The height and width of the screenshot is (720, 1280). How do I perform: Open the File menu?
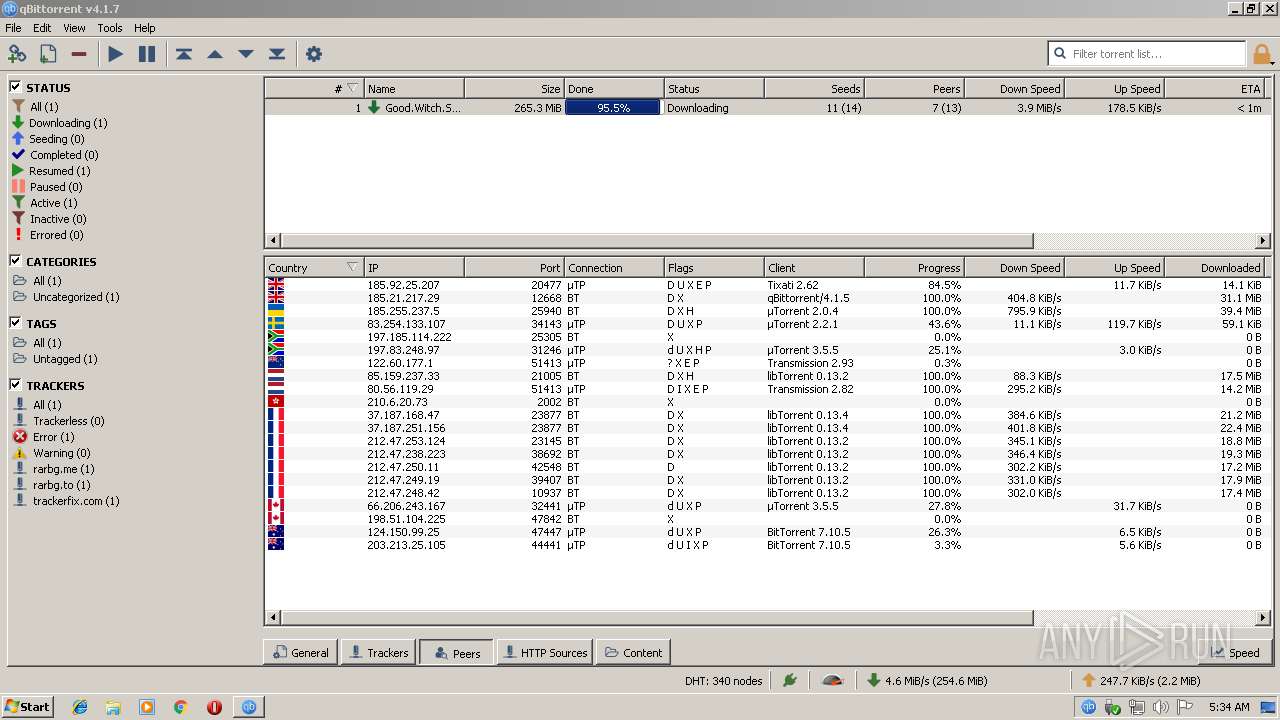[13, 28]
